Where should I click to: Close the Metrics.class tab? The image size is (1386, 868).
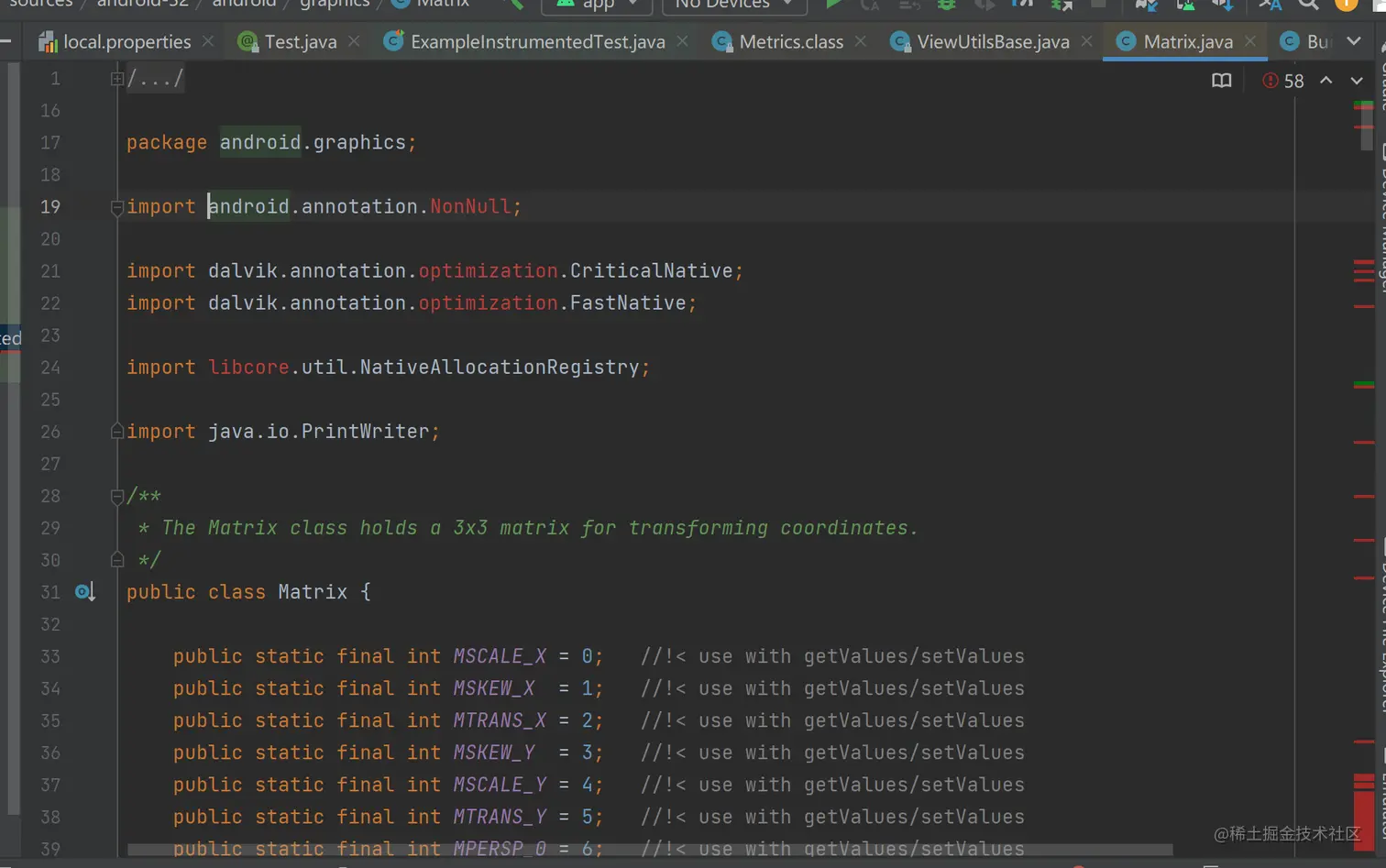click(x=860, y=42)
